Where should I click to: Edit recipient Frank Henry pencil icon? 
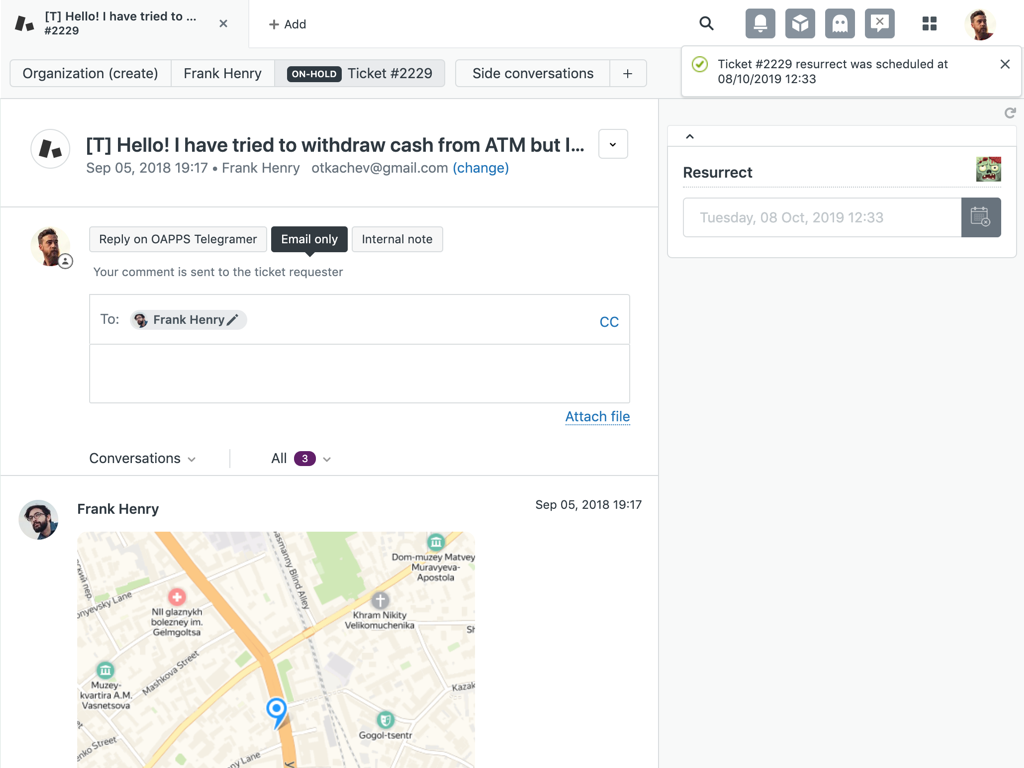233,320
